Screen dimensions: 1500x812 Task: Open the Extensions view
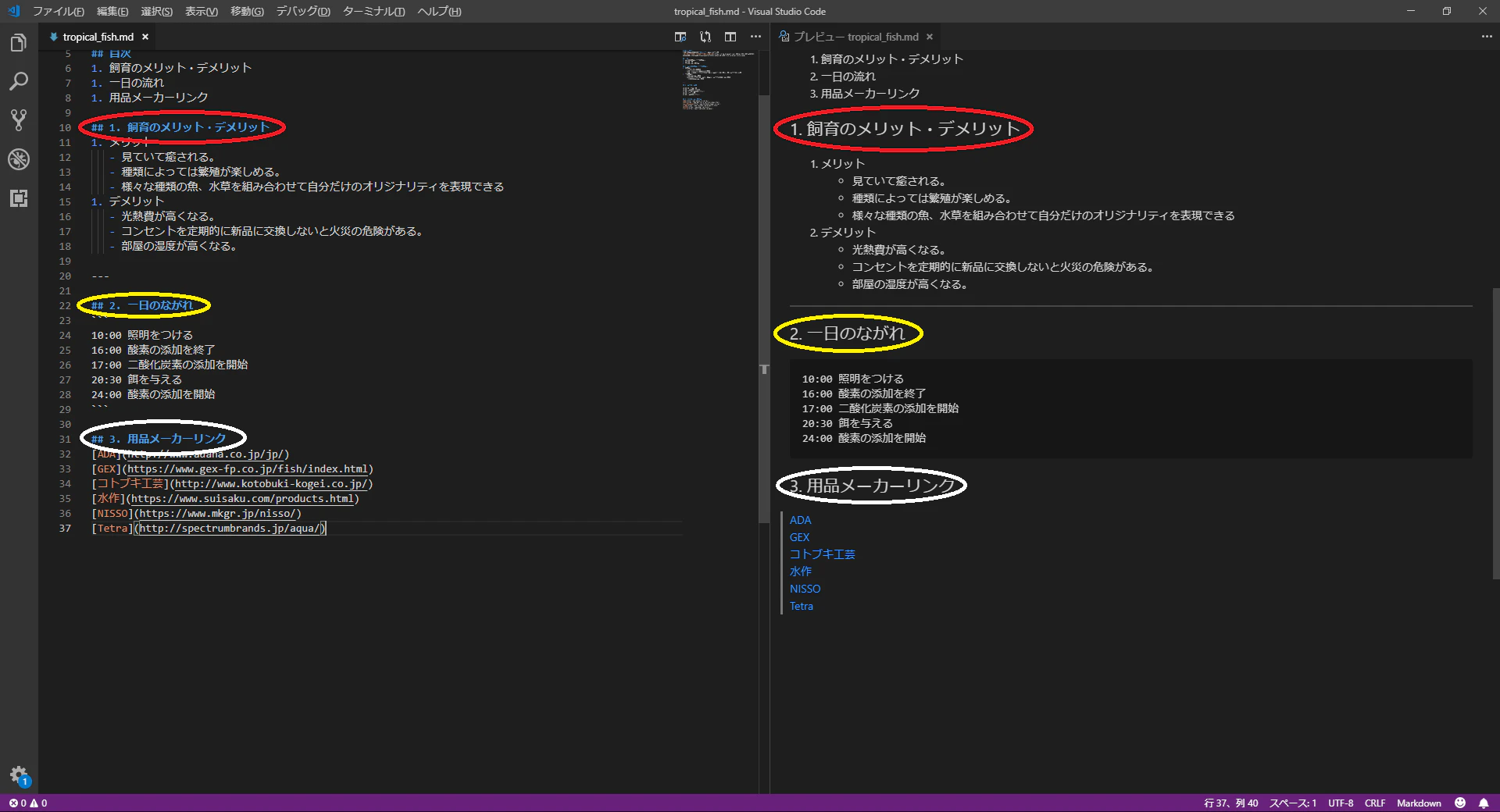[19, 198]
